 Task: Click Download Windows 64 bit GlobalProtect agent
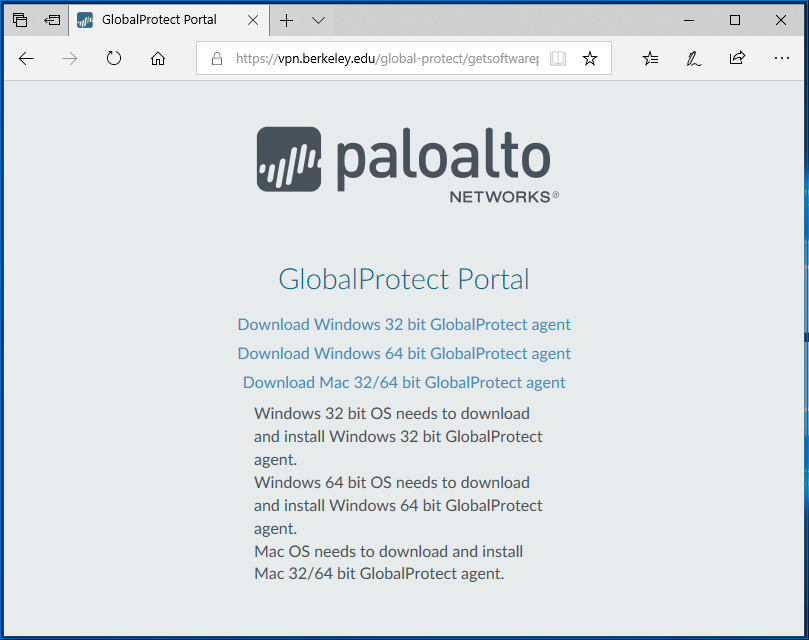pos(404,354)
